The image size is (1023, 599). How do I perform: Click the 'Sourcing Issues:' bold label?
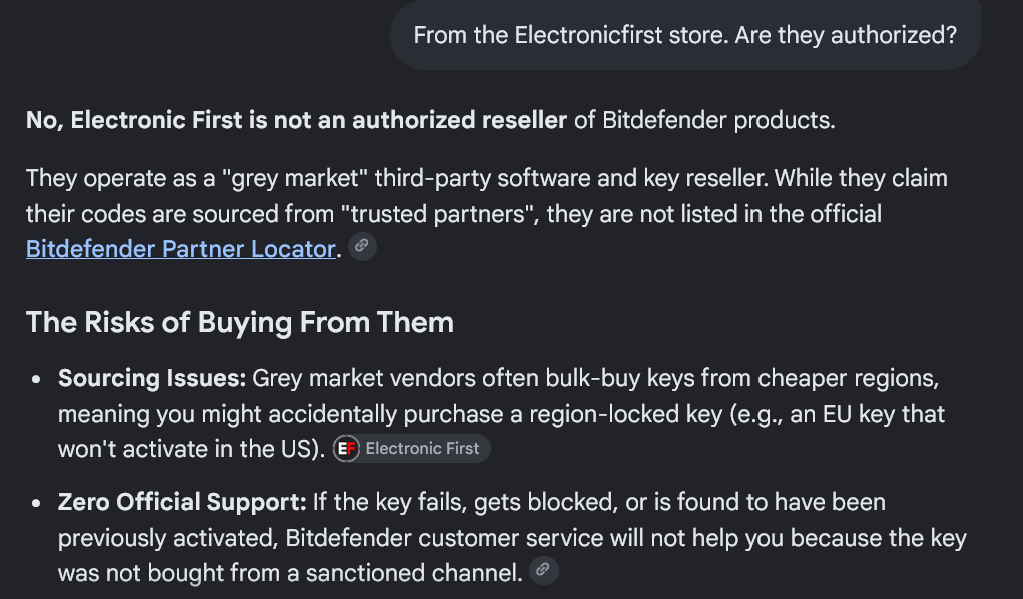click(152, 378)
